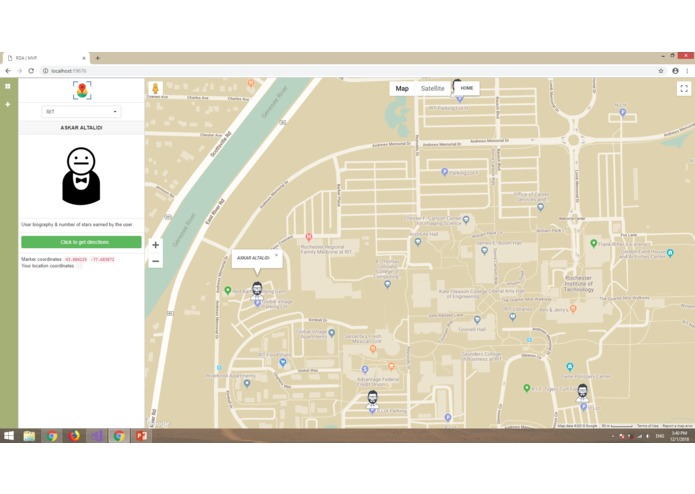Click the grid icon in the green sidebar
The width and height of the screenshot is (695, 494).
point(8,86)
